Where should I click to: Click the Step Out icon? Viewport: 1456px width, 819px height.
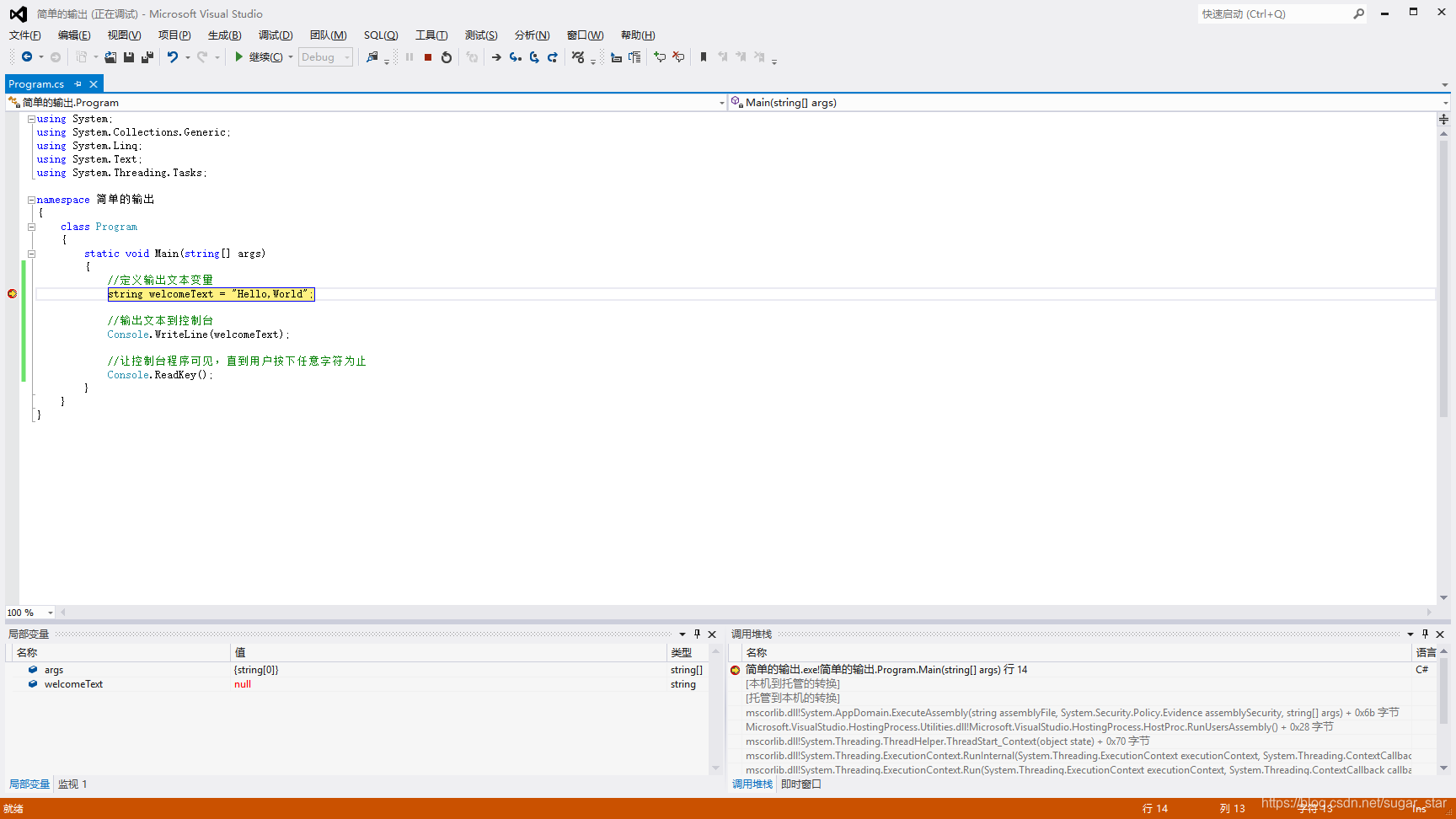coord(553,57)
